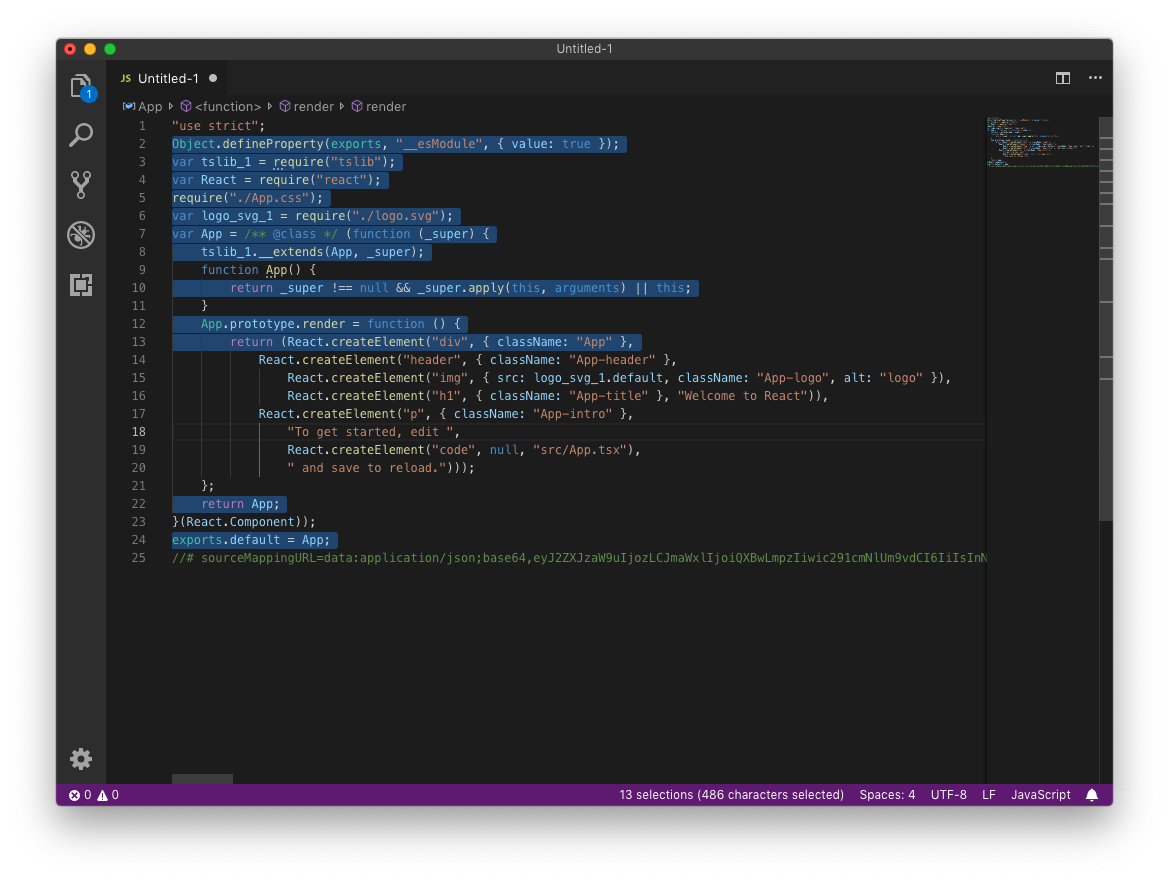Image resolution: width=1169 pixels, height=880 pixels.
Task: Open the Source Control view
Action: pos(81,185)
